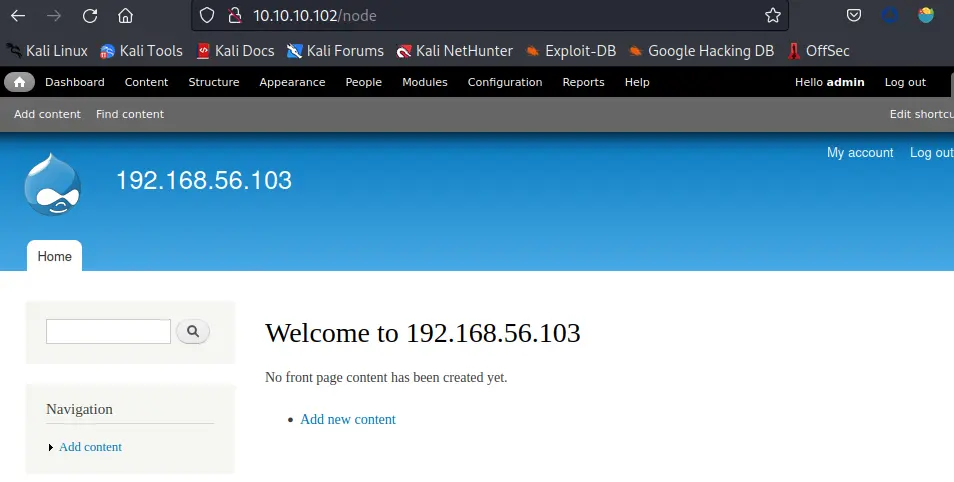Open the People admin menu
The image size is (954, 482).
tap(363, 82)
